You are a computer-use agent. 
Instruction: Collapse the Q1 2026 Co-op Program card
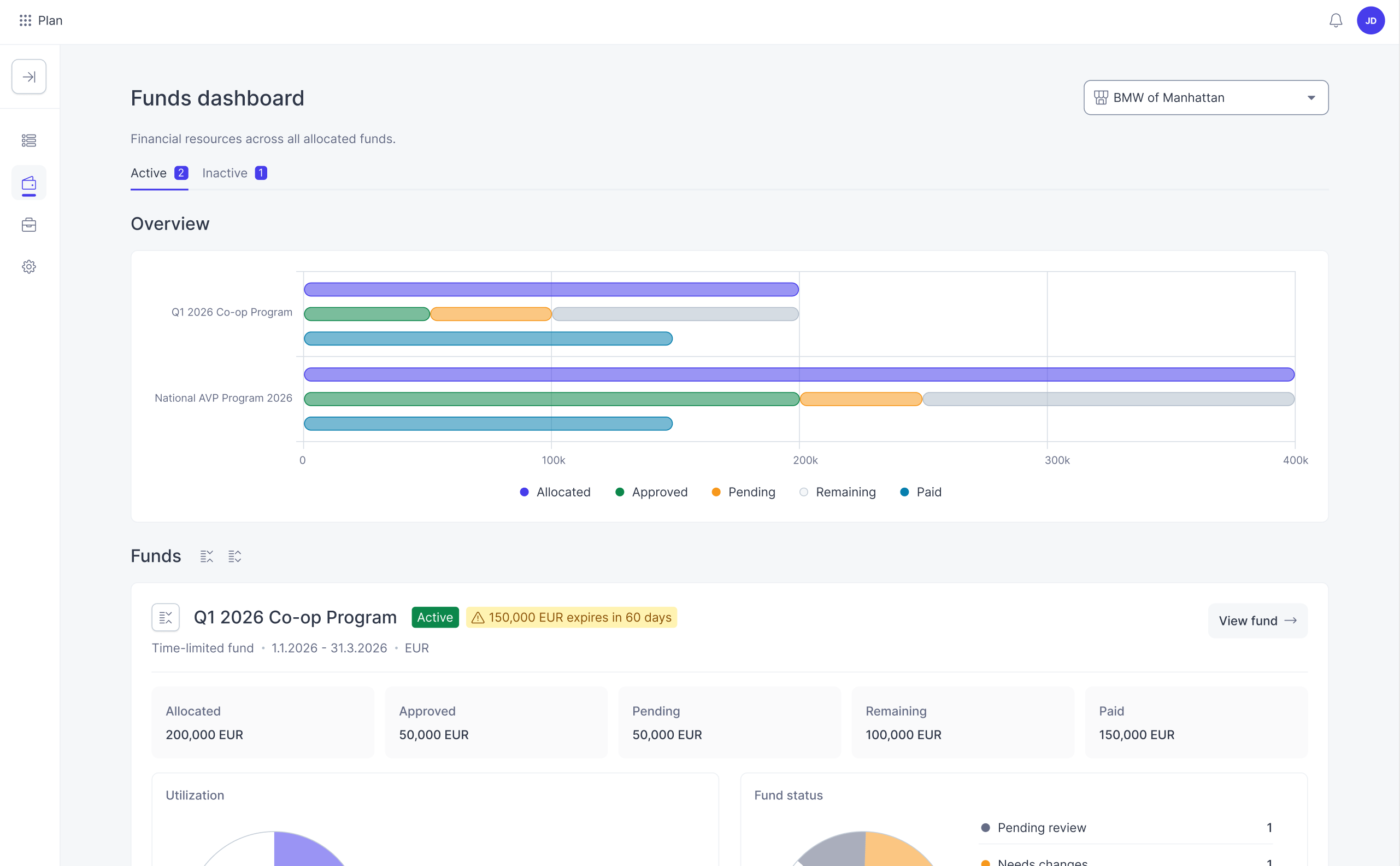166,617
